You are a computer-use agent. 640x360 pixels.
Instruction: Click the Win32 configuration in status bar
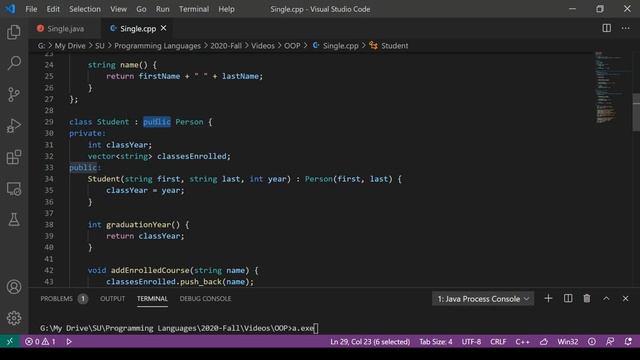568,342
